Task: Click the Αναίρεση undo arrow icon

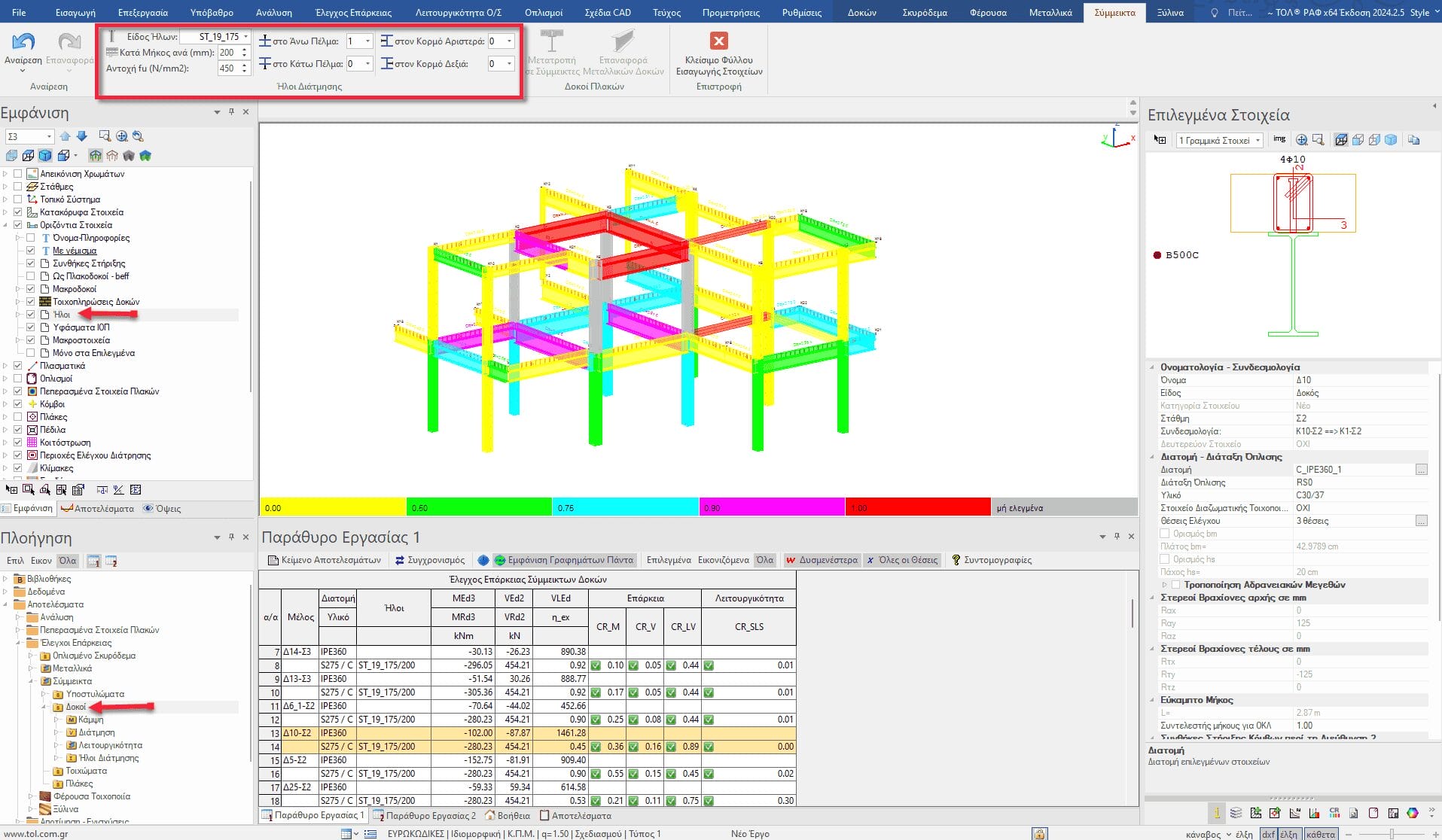Action: pos(23,43)
